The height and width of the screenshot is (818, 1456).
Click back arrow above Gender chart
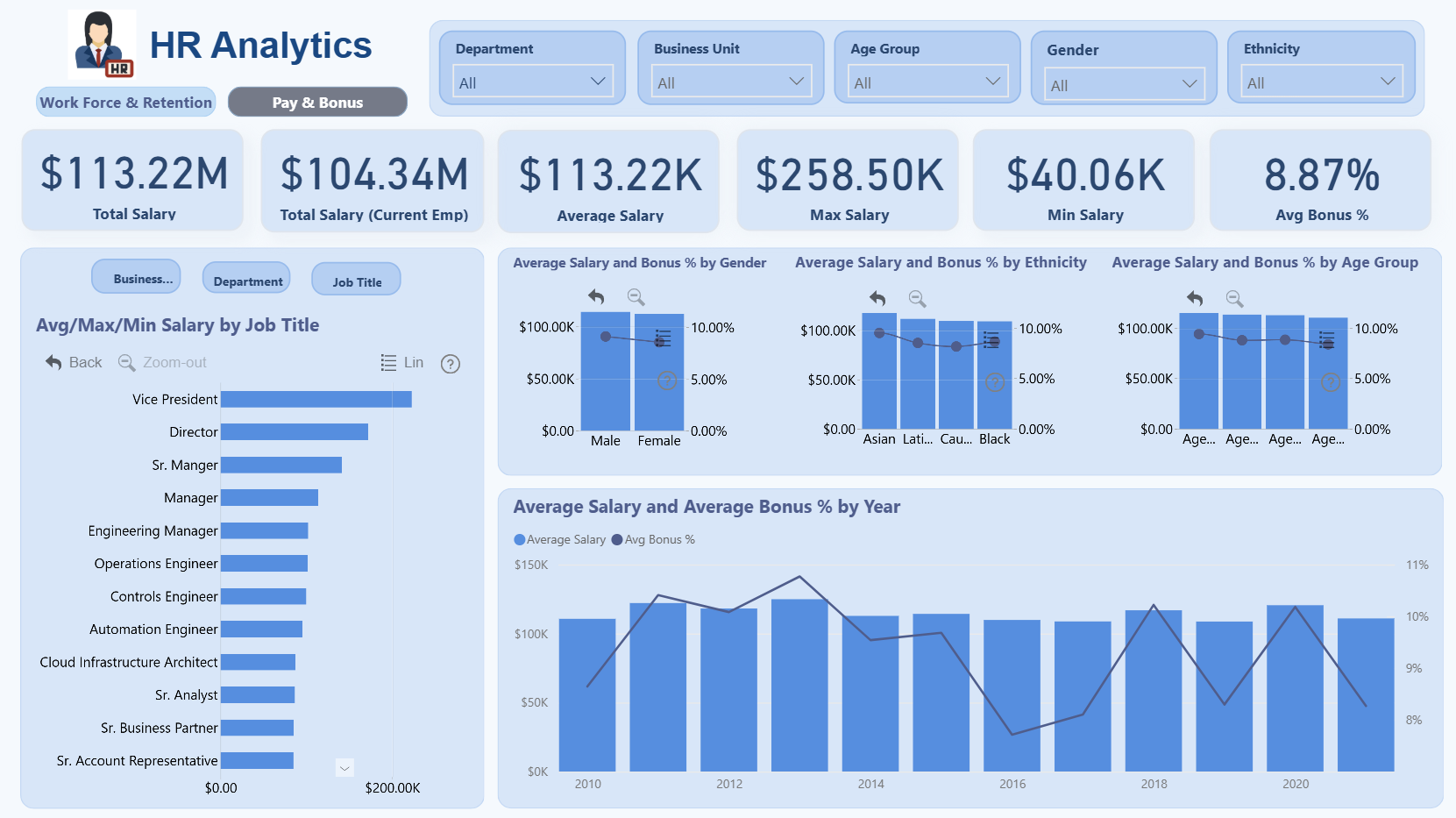[x=596, y=297]
